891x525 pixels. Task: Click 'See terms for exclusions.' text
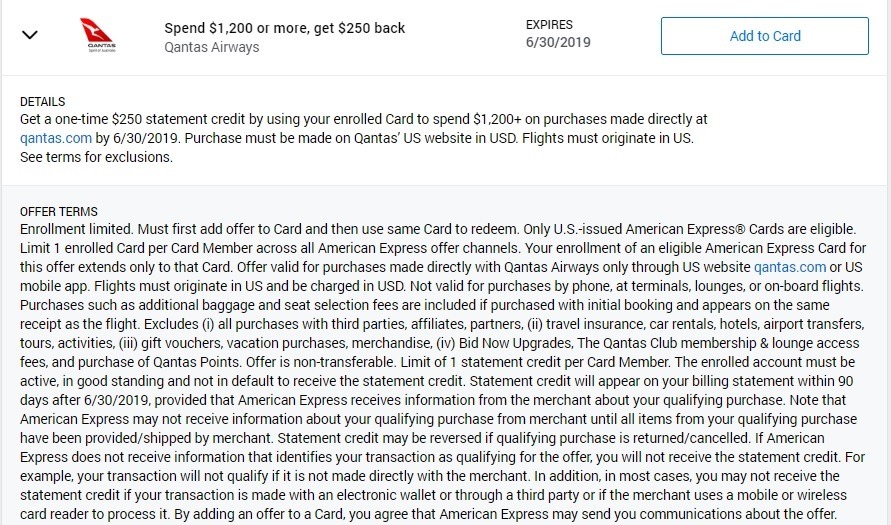(x=96, y=157)
